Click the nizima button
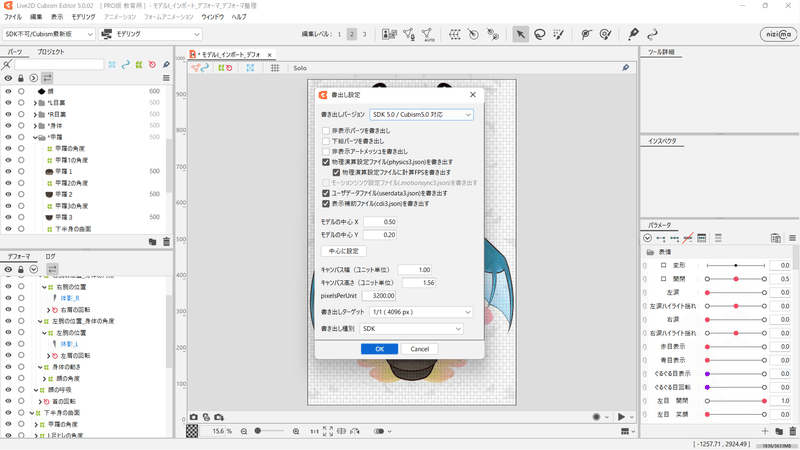 pos(778,34)
